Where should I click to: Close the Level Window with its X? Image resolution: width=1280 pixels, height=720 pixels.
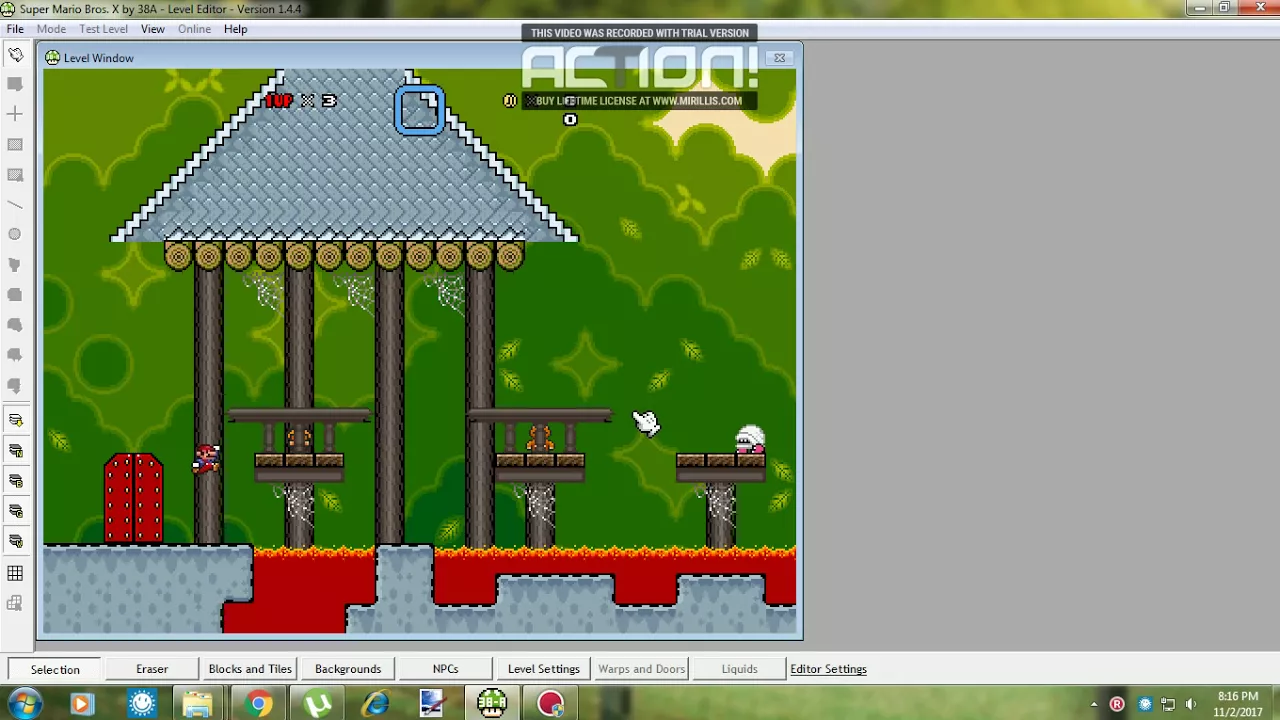coord(779,58)
